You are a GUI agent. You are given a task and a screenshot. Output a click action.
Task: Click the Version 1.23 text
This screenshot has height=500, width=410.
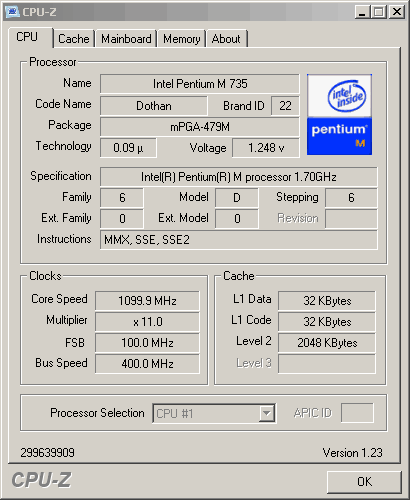click(353, 453)
